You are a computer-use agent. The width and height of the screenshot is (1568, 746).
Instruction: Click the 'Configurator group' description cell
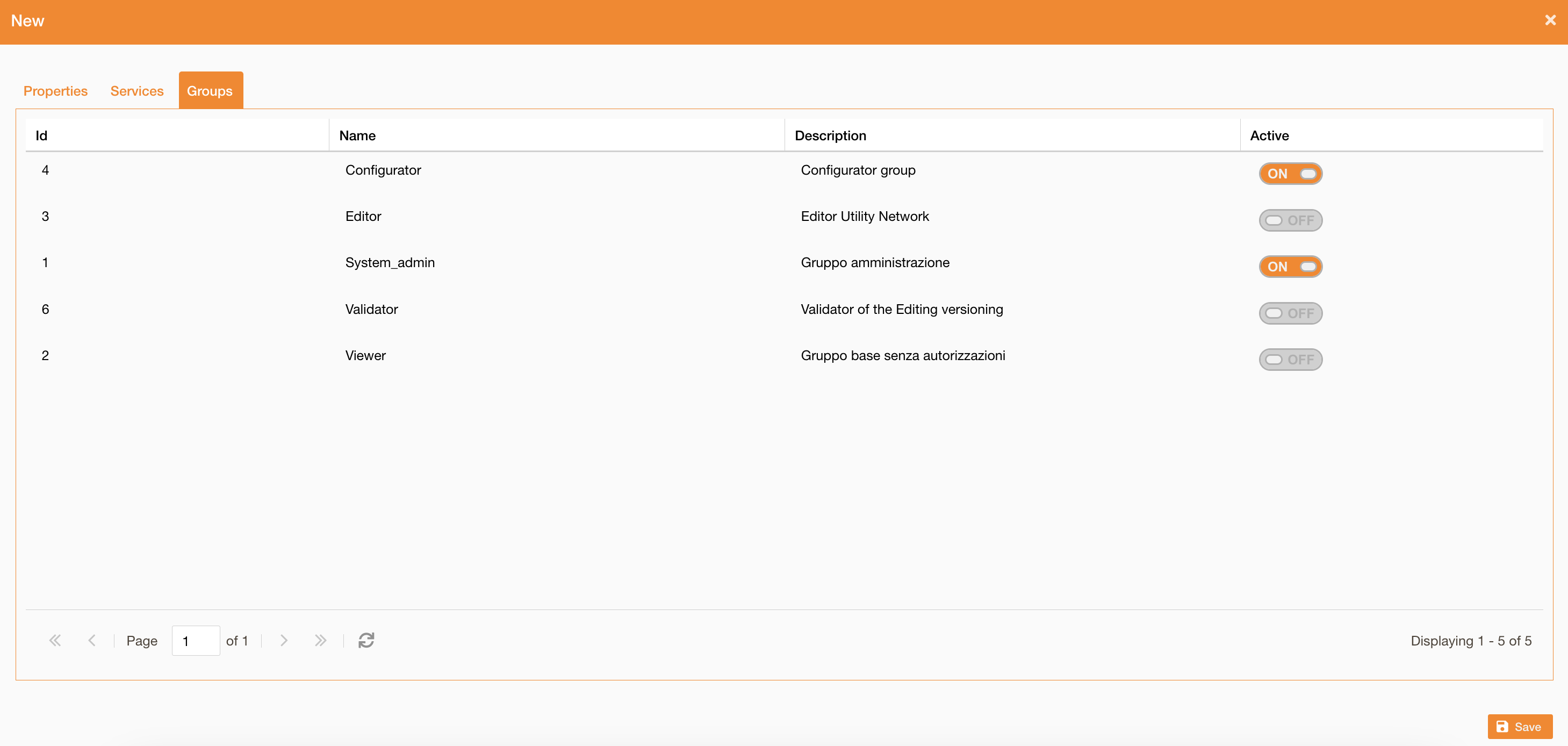pos(1012,170)
